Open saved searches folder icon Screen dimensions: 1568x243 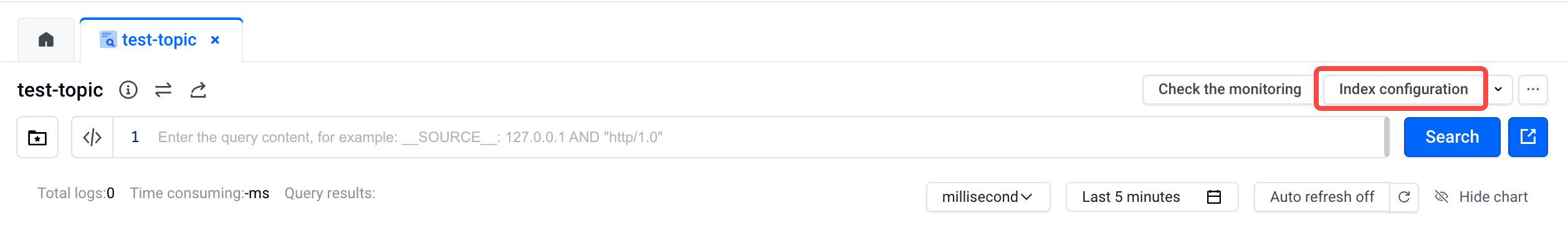click(x=37, y=137)
